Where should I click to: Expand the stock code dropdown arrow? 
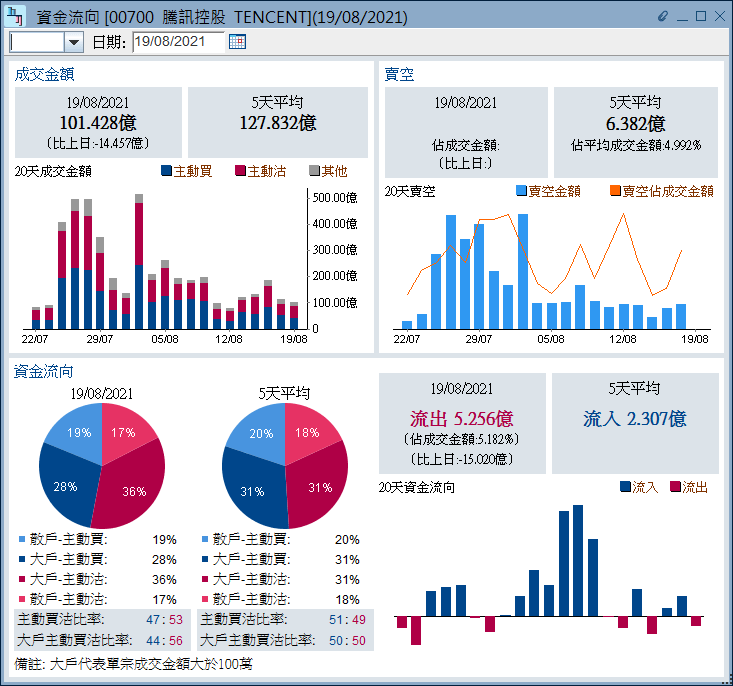coord(74,41)
